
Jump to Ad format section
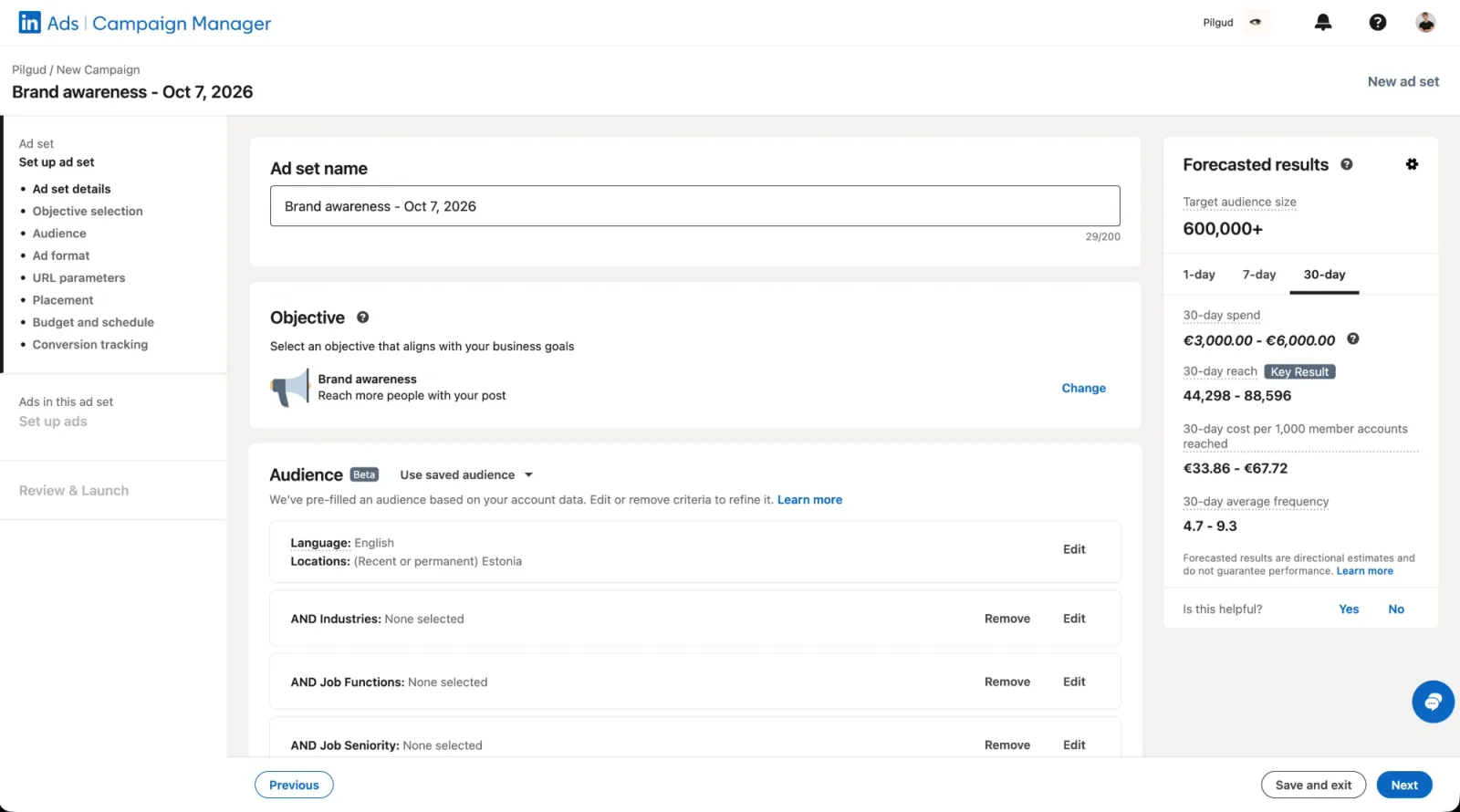point(61,255)
